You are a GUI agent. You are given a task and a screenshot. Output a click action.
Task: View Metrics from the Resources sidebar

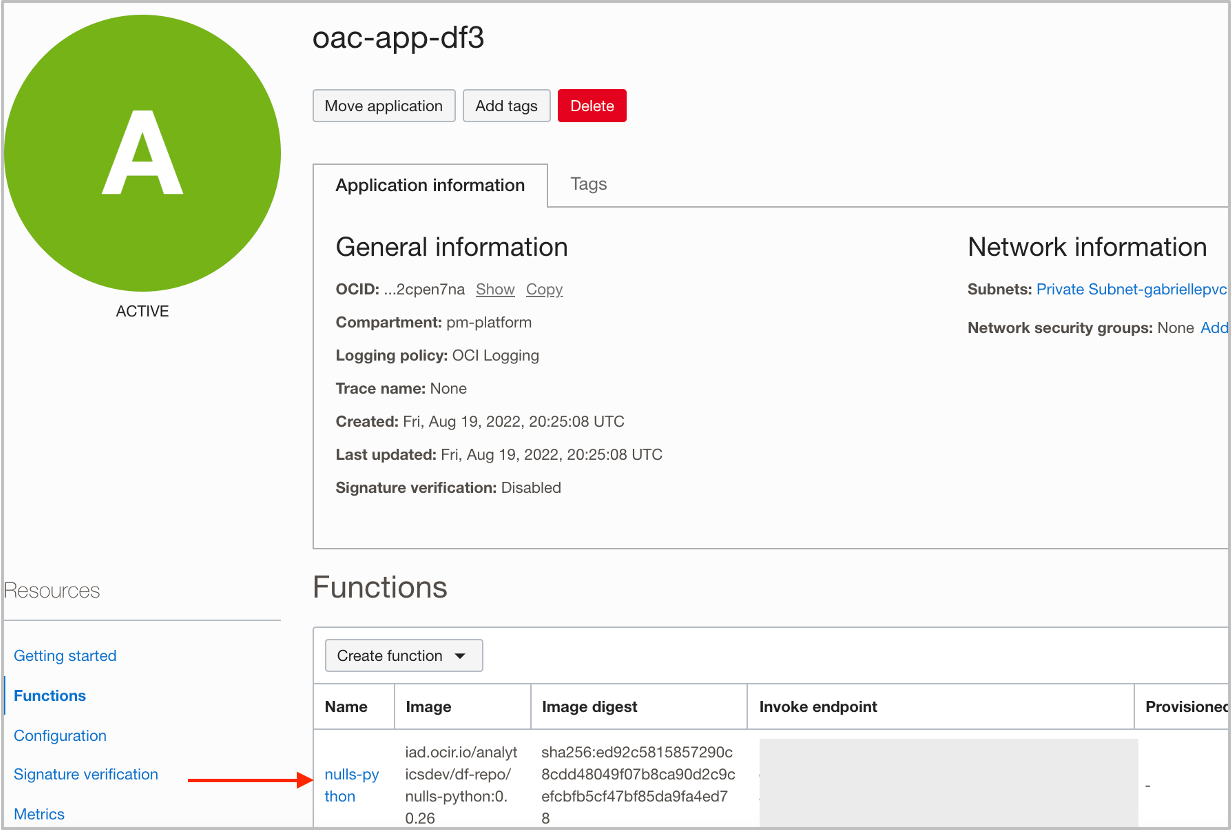39,814
